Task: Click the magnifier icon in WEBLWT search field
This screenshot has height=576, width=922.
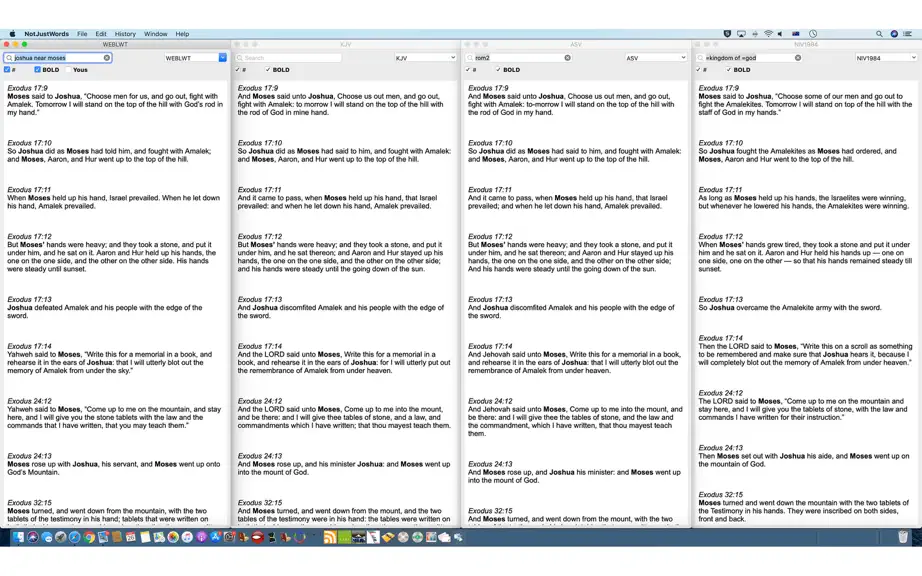Action: (x=9, y=58)
